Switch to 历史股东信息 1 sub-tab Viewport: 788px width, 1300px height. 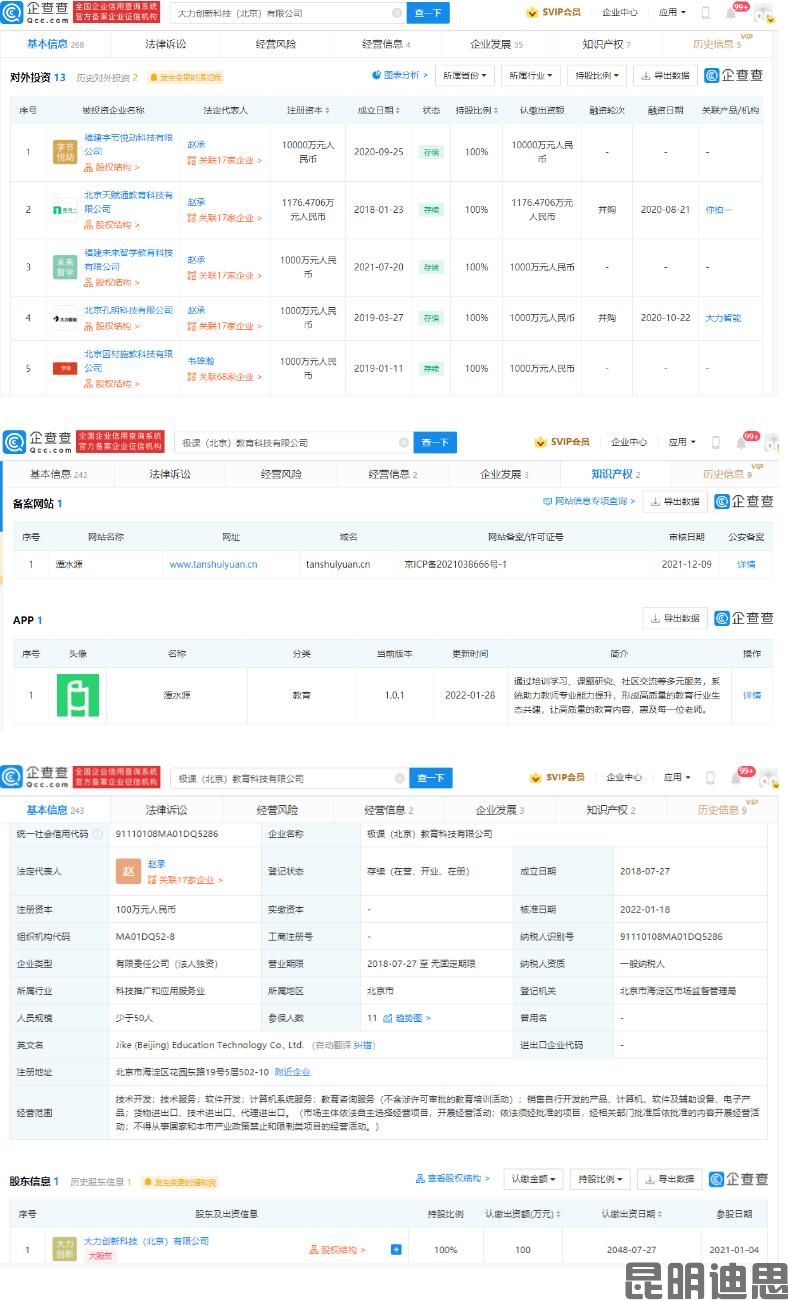click(x=100, y=1181)
